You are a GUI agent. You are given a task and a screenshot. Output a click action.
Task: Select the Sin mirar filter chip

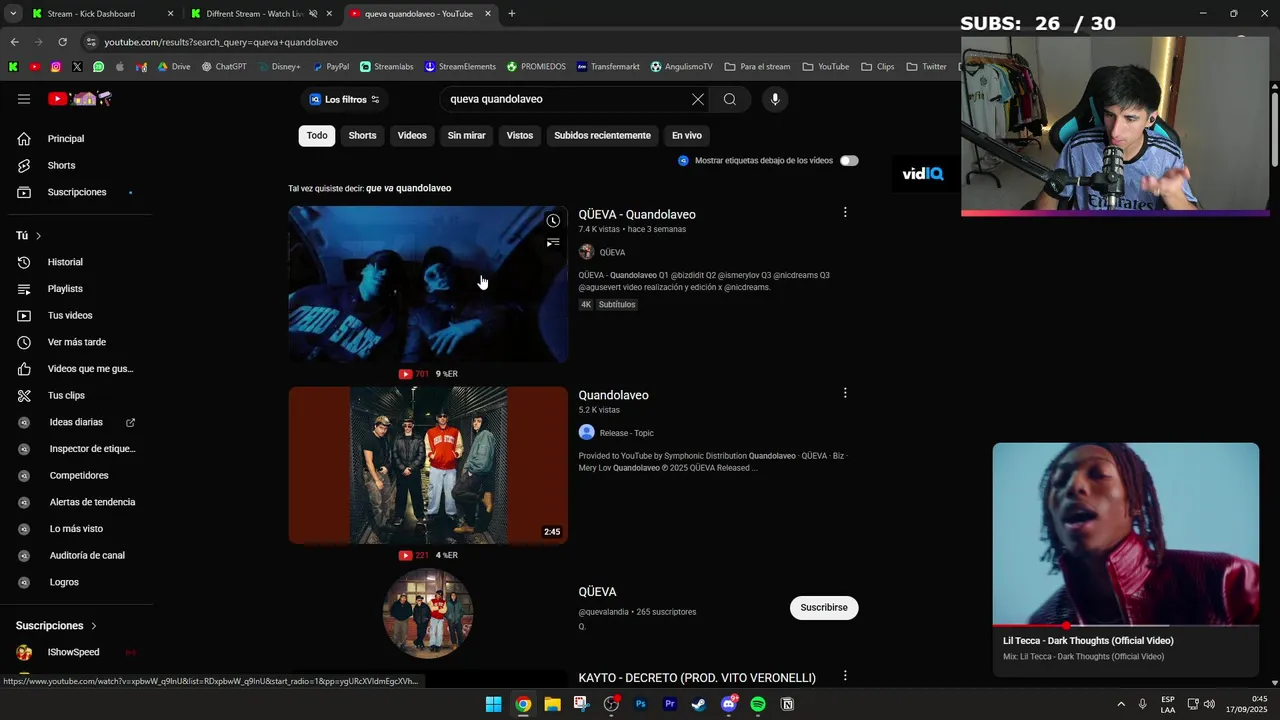pyautogui.click(x=467, y=136)
